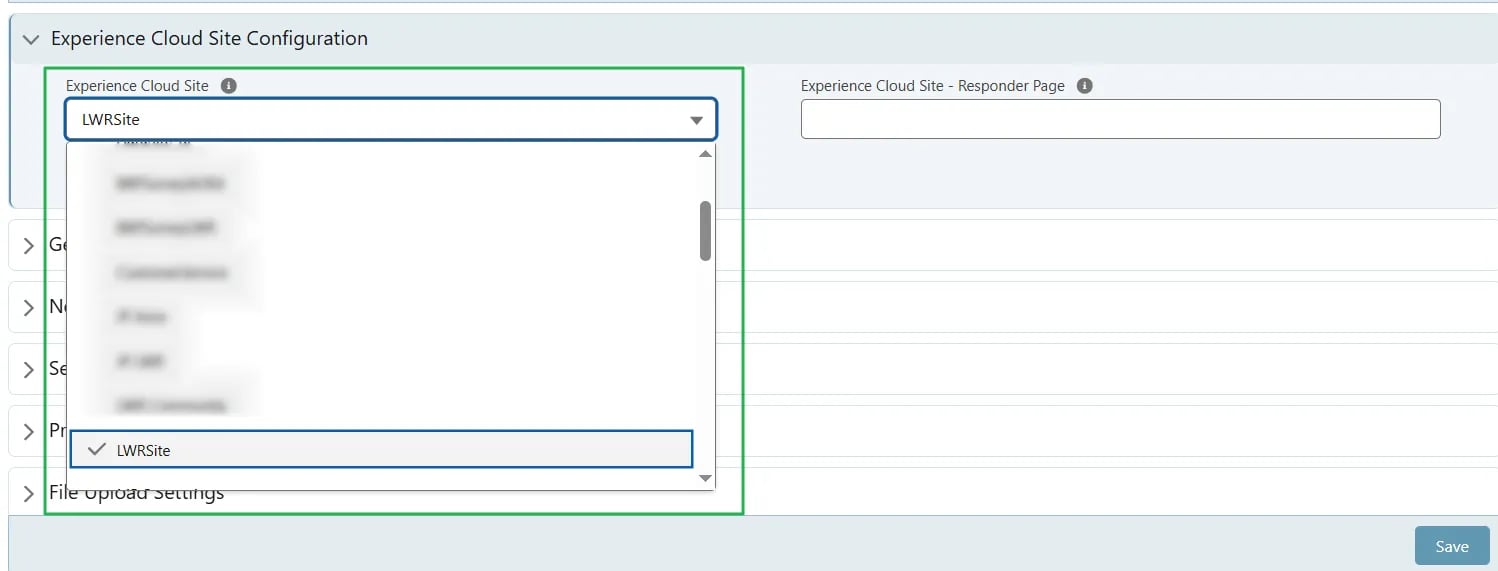The height and width of the screenshot is (571, 1498).
Task: Click the "Experience Cloud Site Configuration" heading text
Action: [x=209, y=39]
